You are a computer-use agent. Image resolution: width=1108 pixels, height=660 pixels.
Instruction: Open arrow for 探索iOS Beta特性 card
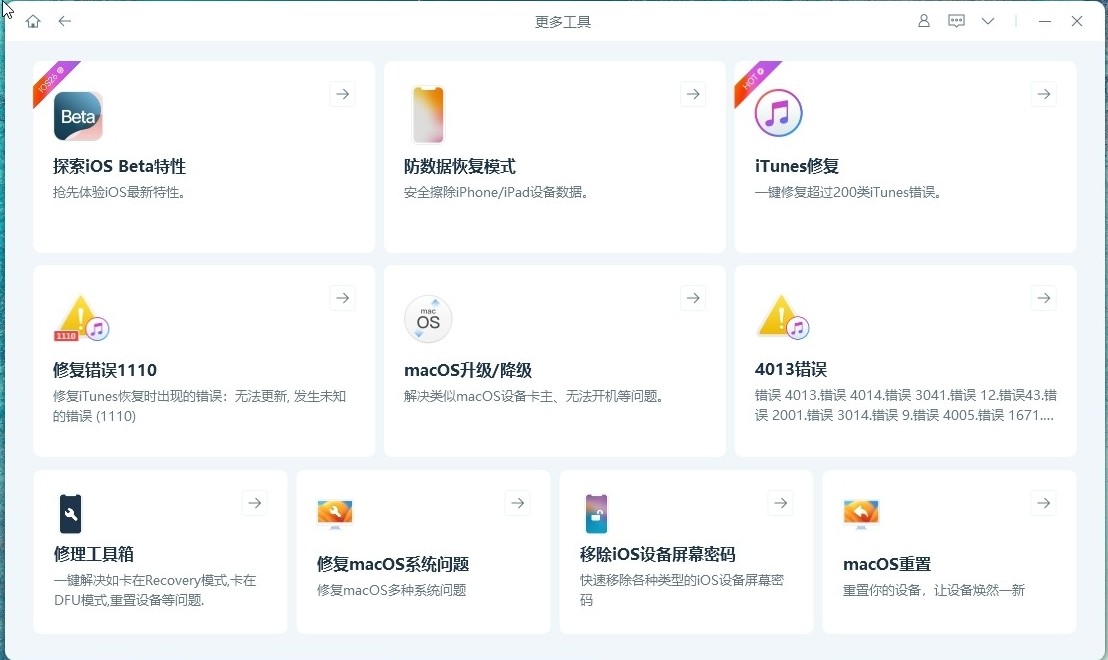[x=342, y=94]
